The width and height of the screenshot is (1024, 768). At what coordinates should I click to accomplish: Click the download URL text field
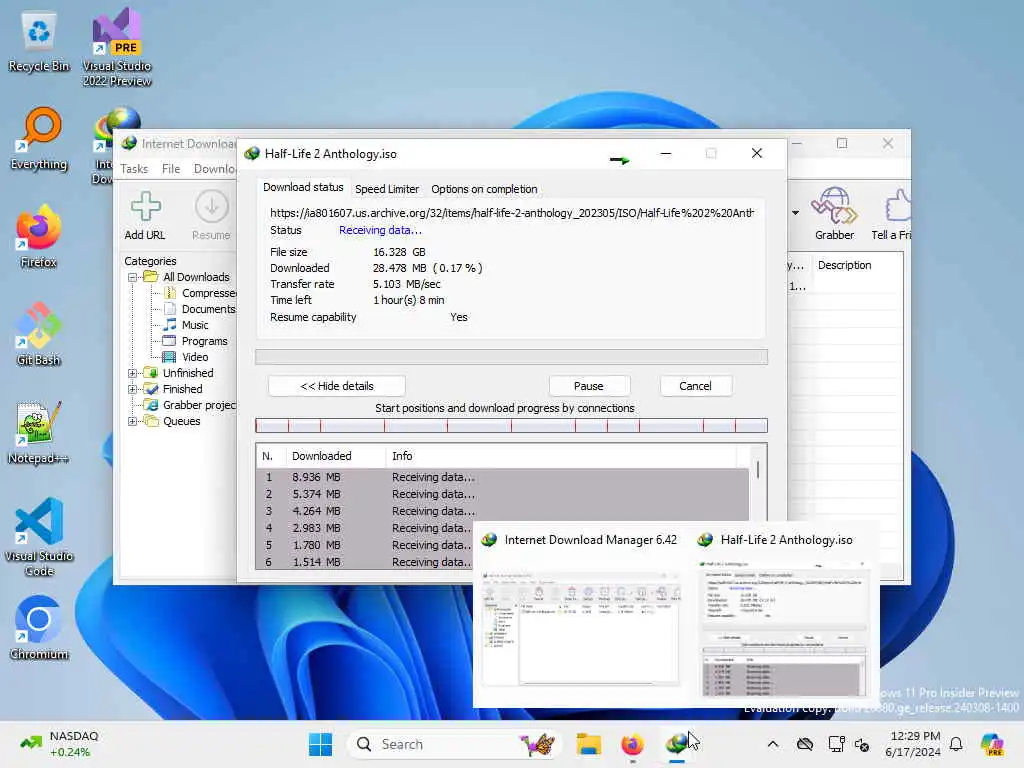[512, 213]
